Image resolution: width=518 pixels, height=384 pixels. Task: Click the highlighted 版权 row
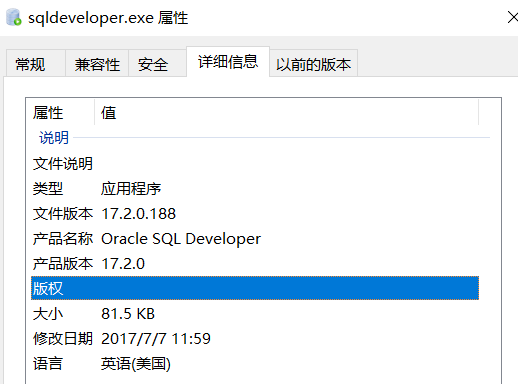pyautogui.click(x=255, y=288)
